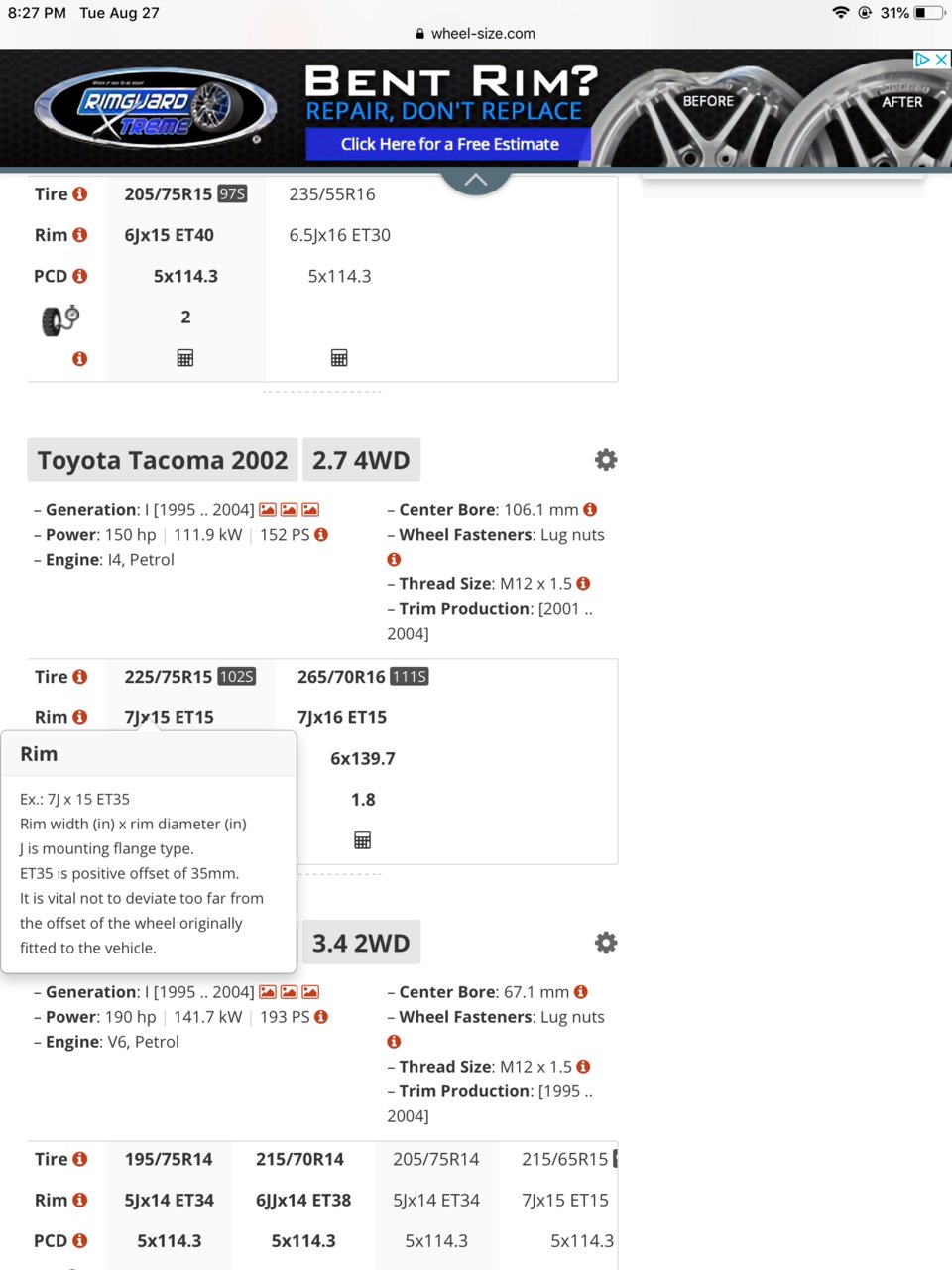This screenshot has width=952, height=1270.
Task: Tap the Wheel Fasteners info icon under 3.4 2WD
Action: click(x=394, y=1042)
